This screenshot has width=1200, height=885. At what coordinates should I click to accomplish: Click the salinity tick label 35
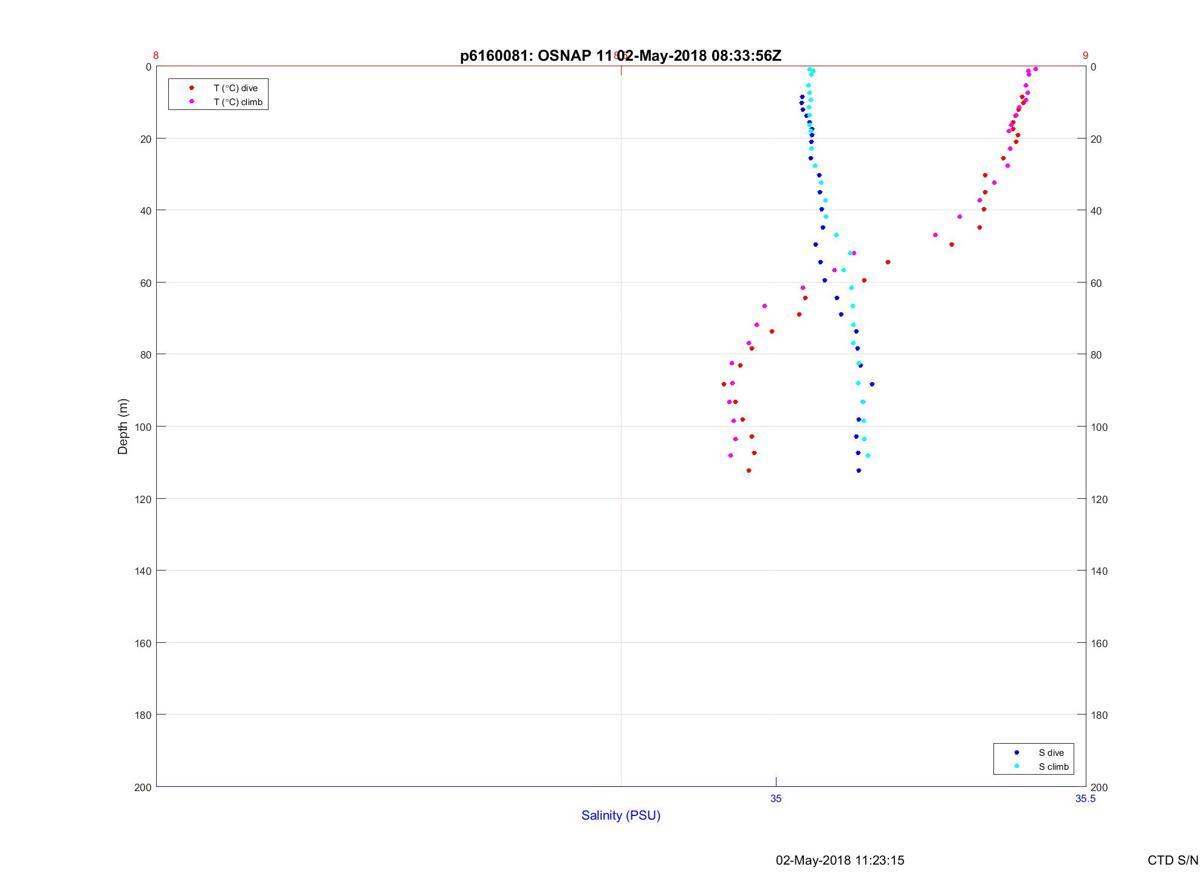pos(776,799)
